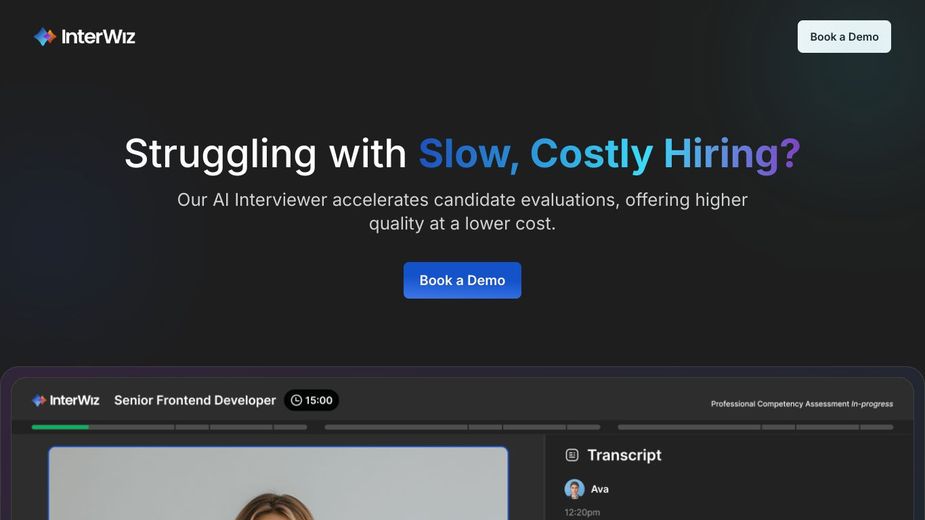This screenshot has width=925, height=520.
Task: Click the Struggling with Slow, Costly Hiring headline
Action: (x=462, y=154)
